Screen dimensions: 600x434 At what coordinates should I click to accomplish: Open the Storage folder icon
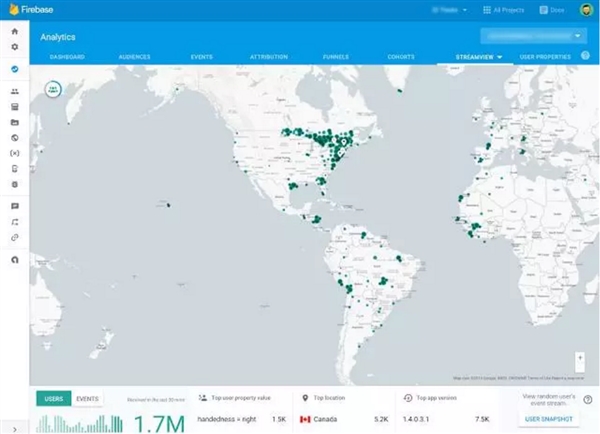click(x=14, y=122)
